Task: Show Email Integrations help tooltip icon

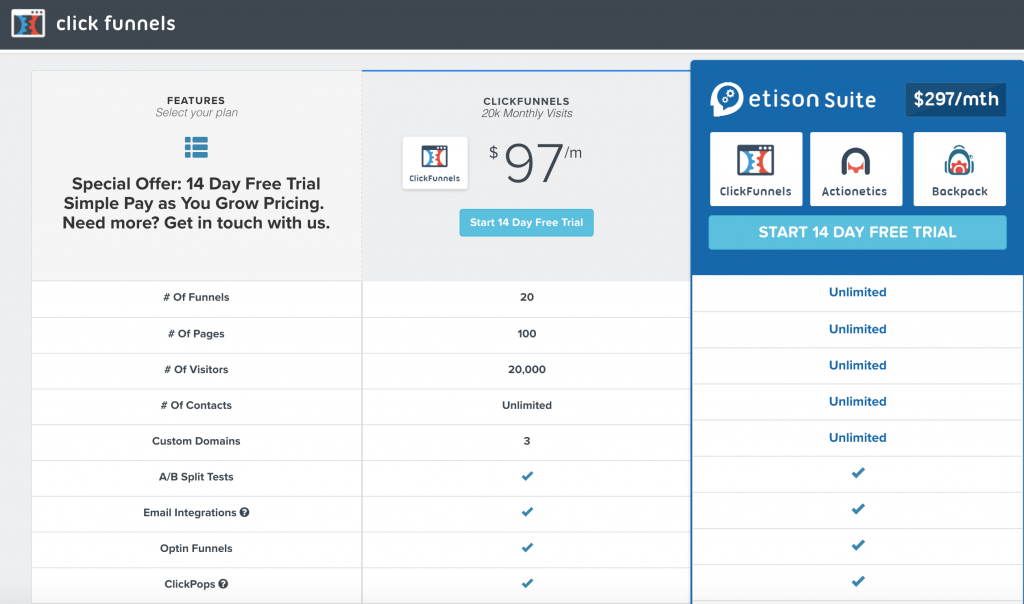Action: [245, 513]
